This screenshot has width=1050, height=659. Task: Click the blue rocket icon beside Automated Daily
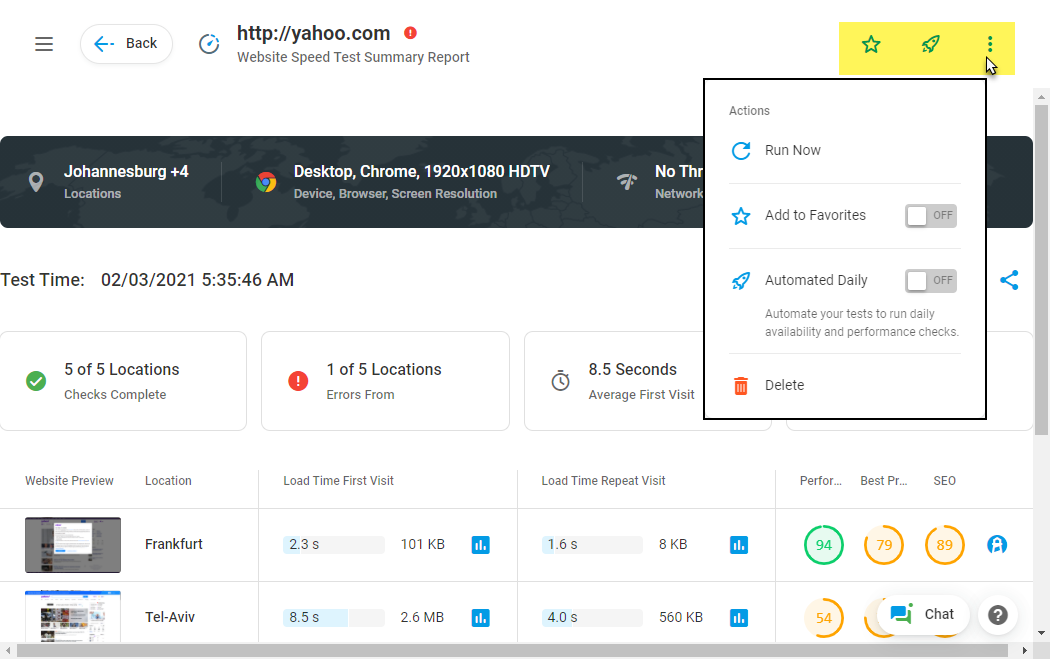[x=741, y=281]
